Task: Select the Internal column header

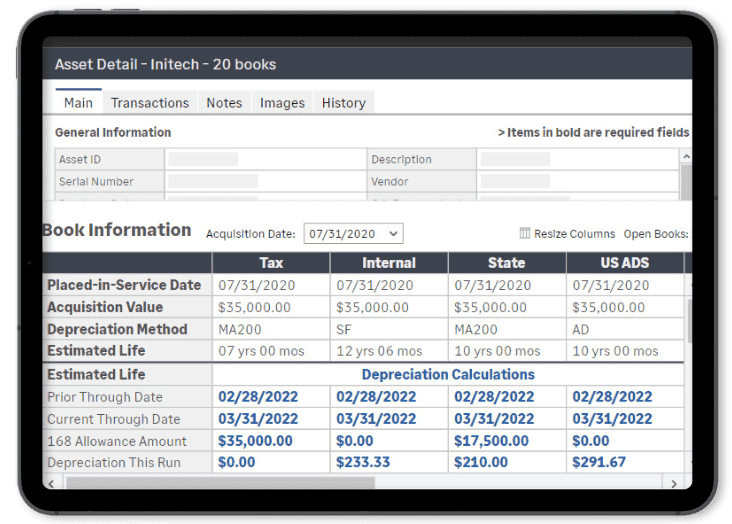Action: tap(389, 262)
